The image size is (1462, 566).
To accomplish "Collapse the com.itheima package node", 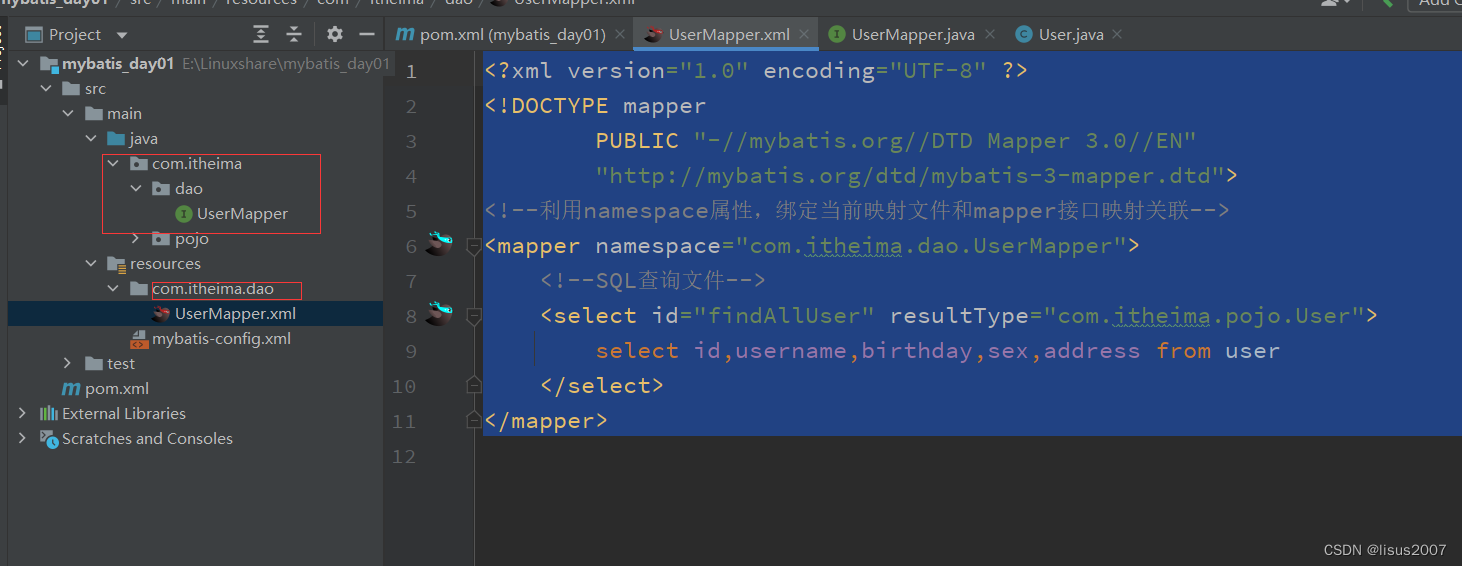I will pos(113,164).
